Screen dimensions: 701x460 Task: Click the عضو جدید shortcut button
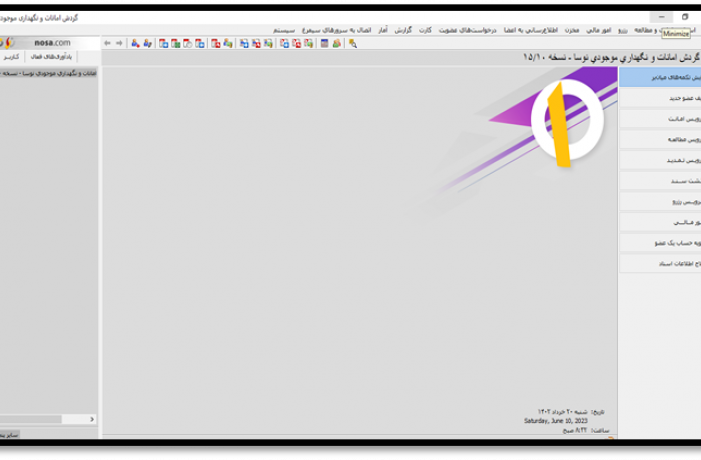(660, 98)
